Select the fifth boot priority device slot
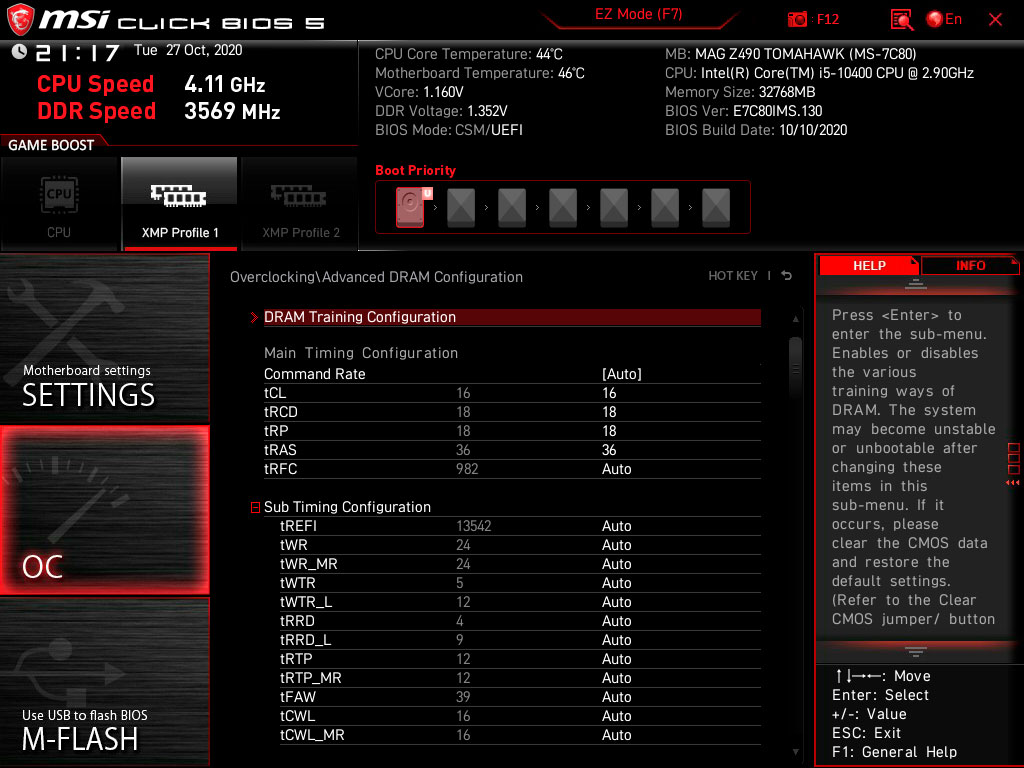Screen dimensions: 1024x768 (614, 207)
